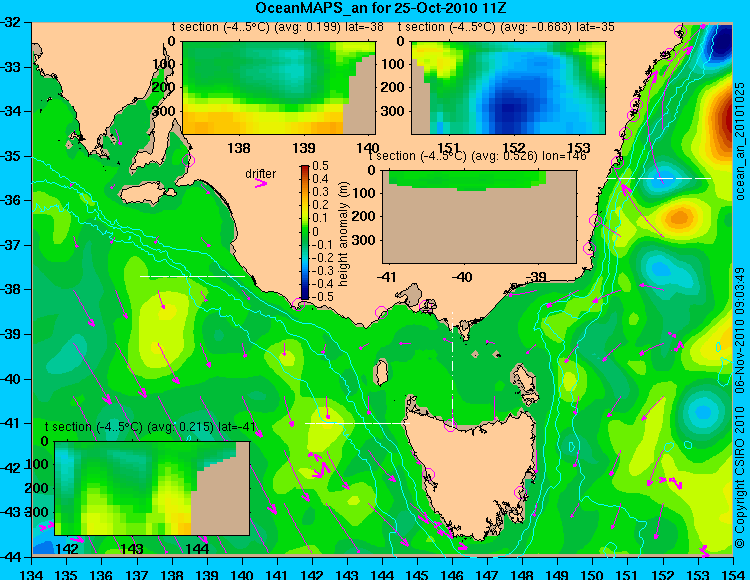Open the lon=146 temperature section inset plot
This screenshot has width=750, height=580.
(479, 216)
